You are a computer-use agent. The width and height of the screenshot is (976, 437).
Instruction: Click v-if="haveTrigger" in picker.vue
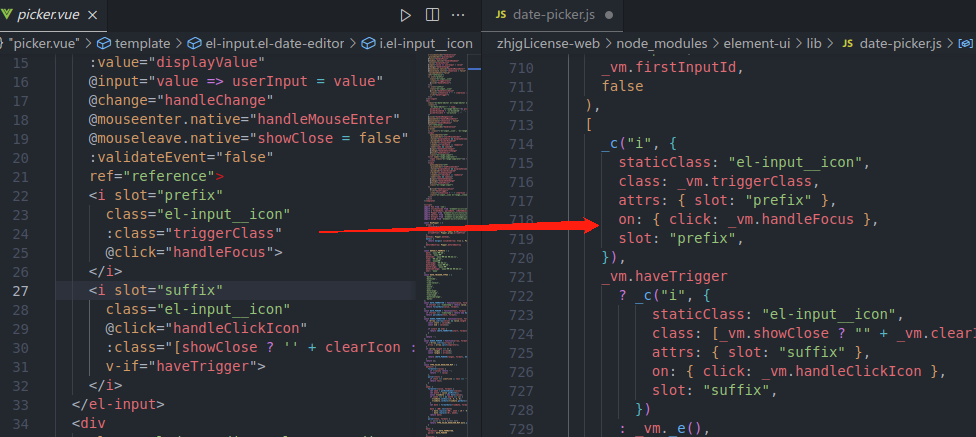click(185, 366)
